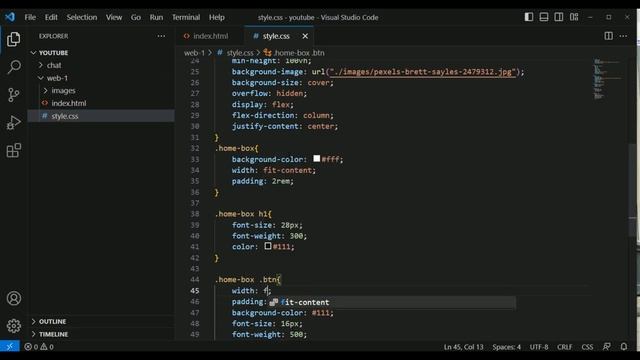The width and height of the screenshot is (640, 360).
Task: Open the Run and Debug view
Action: point(13,122)
